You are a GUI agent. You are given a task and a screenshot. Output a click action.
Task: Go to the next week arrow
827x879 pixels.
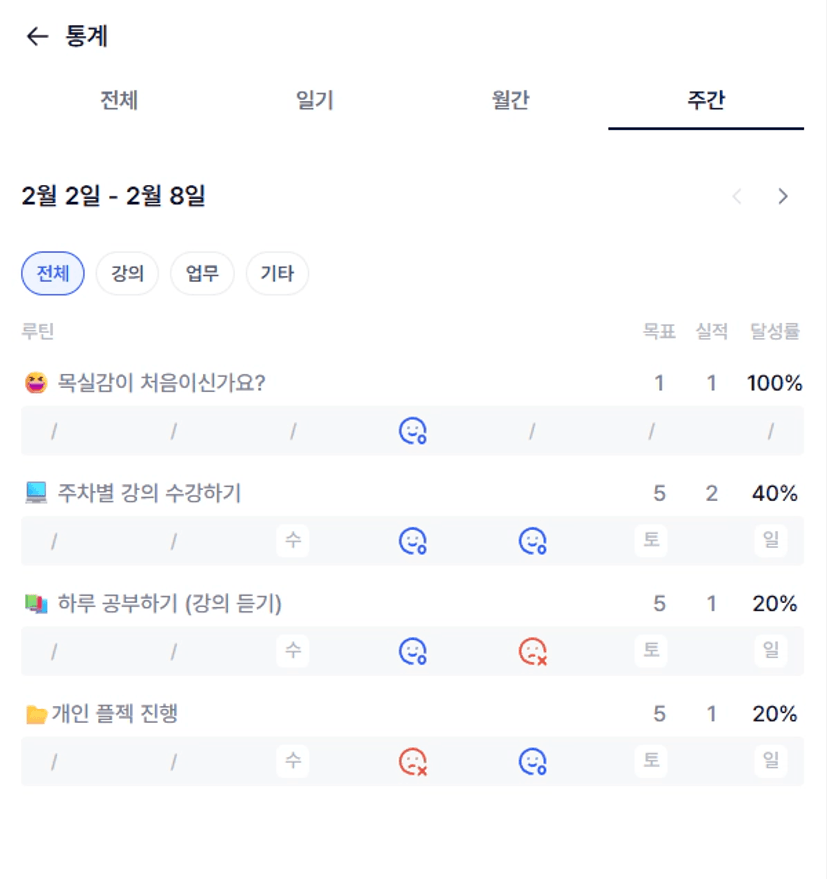(783, 196)
